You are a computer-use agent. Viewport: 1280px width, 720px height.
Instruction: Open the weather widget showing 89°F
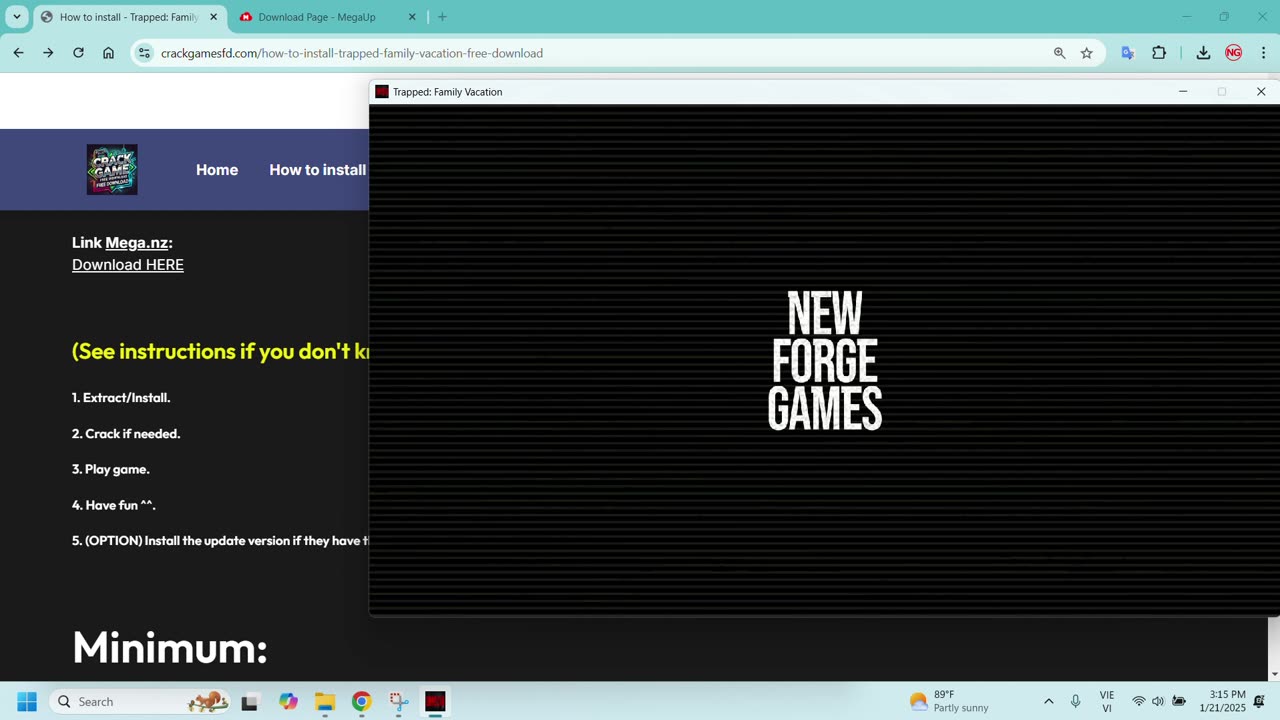tap(949, 701)
